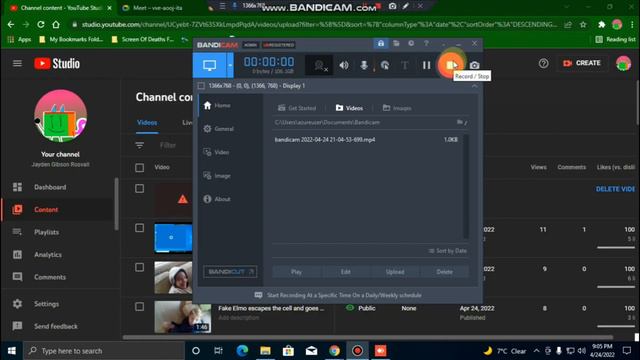Toggle the microphone icon in Bandicam toolbar

364,65
